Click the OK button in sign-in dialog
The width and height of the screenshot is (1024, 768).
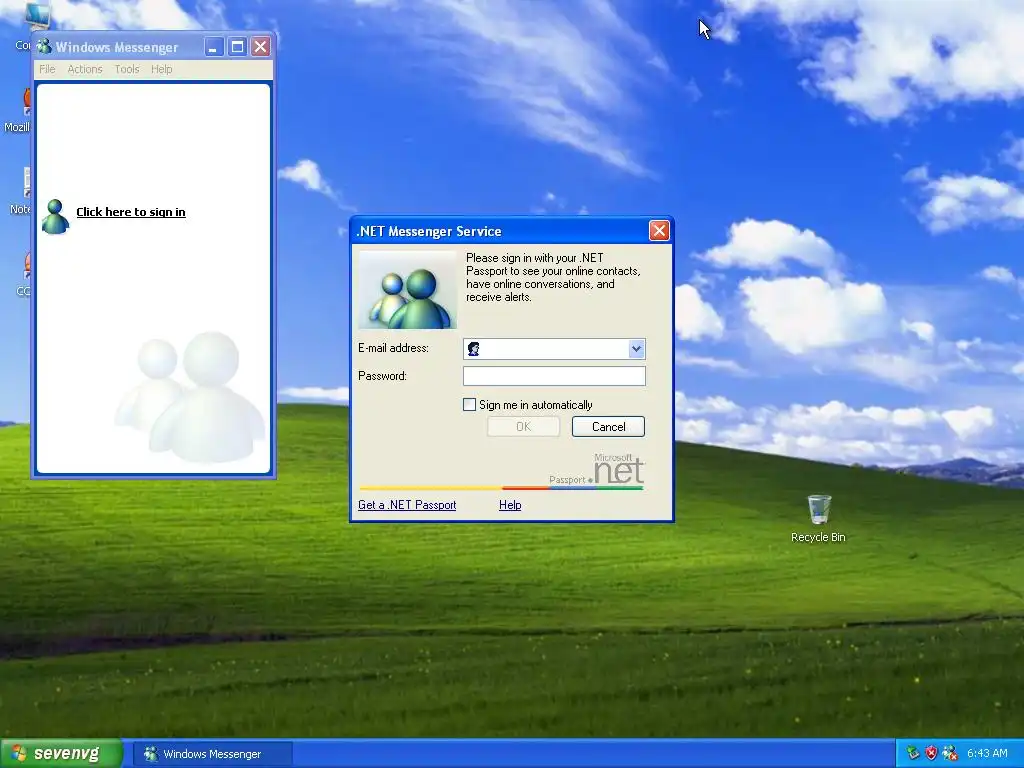click(523, 426)
